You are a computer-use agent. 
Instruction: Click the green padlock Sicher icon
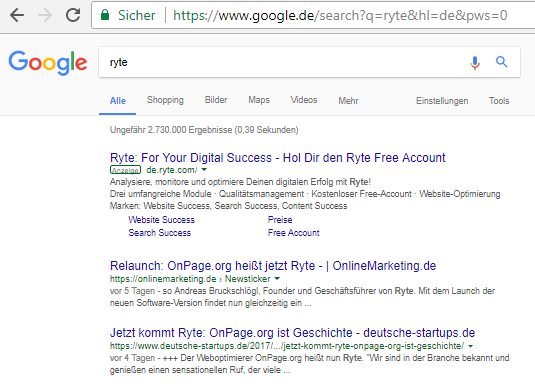pyautogui.click(x=105, y=15)
